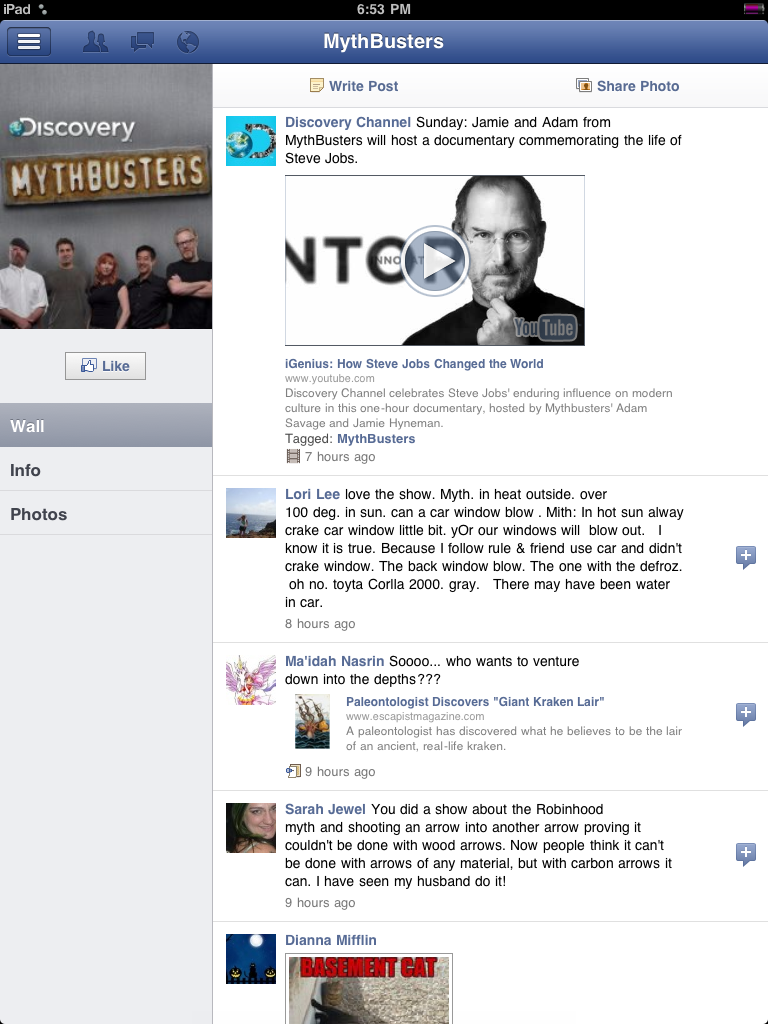Play the Steve Jobs YouTube video

pos(435,261)
